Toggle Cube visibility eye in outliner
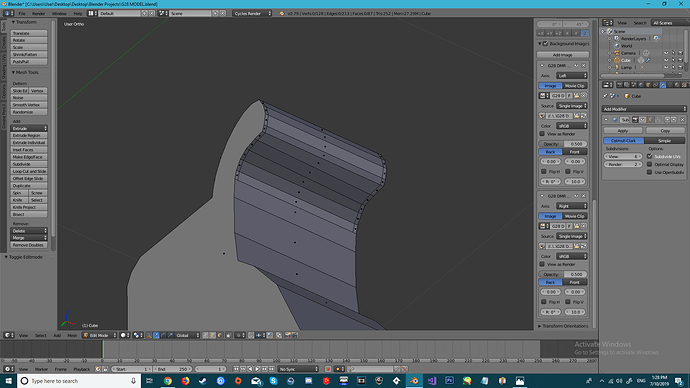 (666, 60)
